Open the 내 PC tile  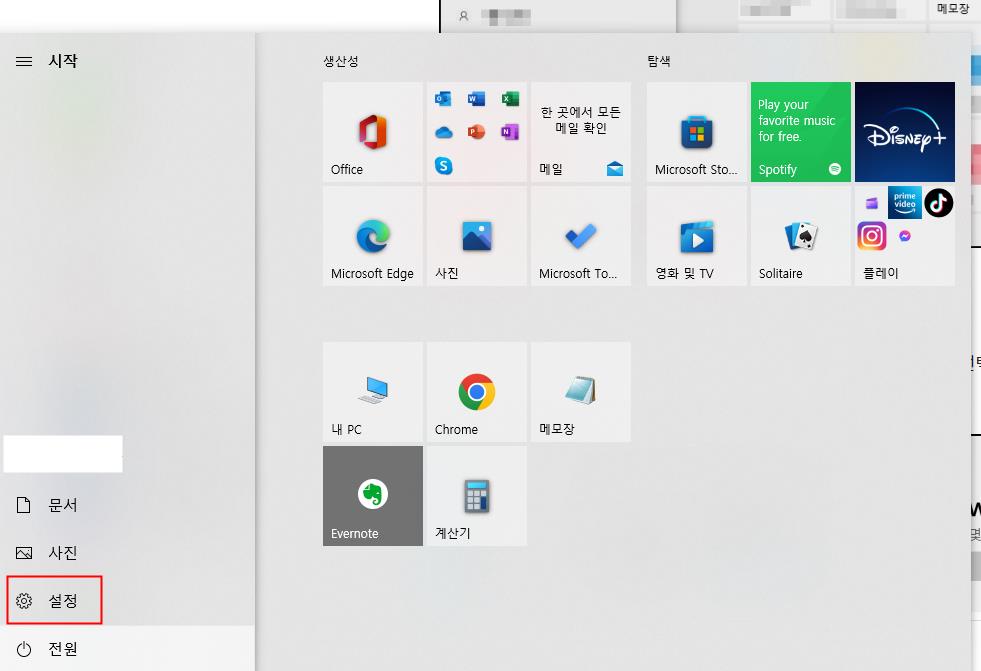coord(373,392)
